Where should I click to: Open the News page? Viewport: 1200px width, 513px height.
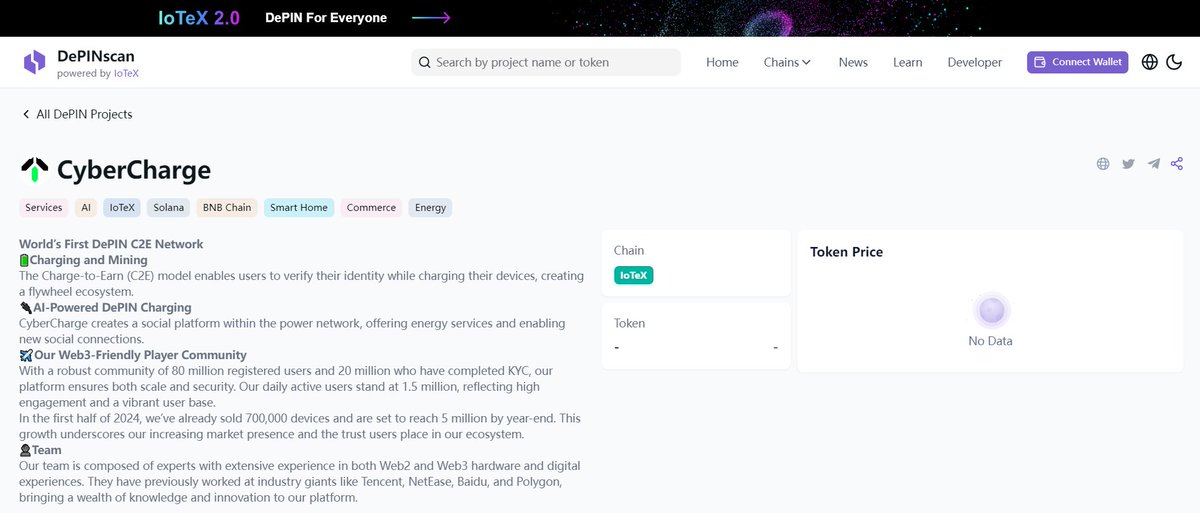[853, 62]
